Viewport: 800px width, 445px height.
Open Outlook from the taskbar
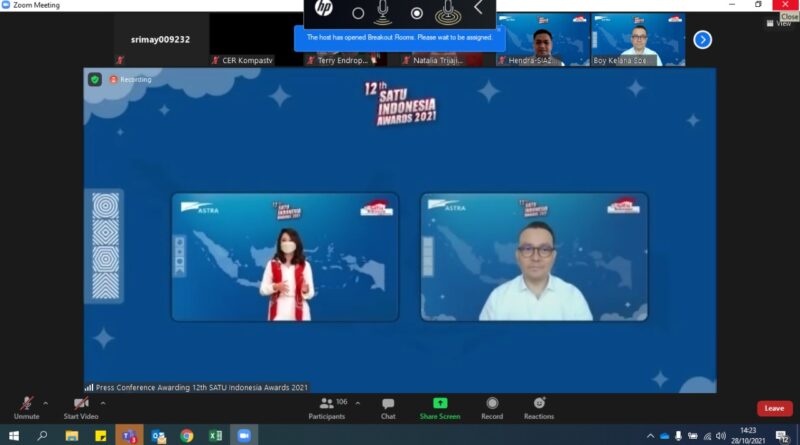pyautogui.click(x=158, y=435)
